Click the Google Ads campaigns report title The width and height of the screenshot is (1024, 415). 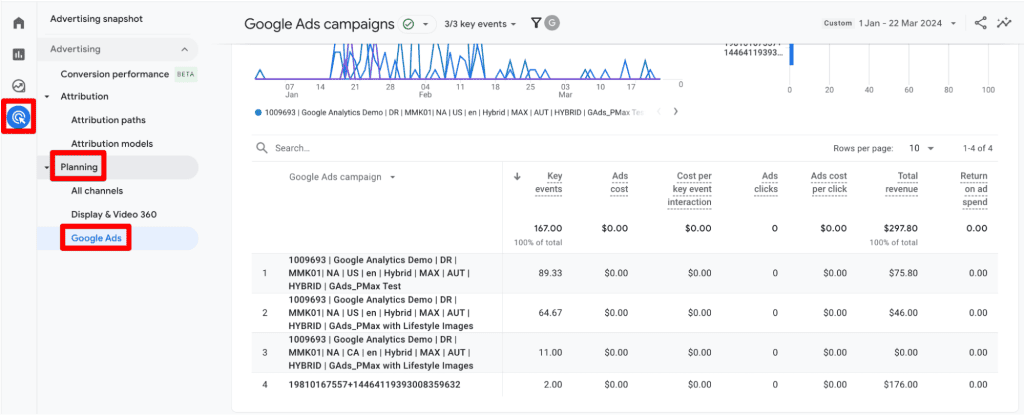click(x=320, y=24)
